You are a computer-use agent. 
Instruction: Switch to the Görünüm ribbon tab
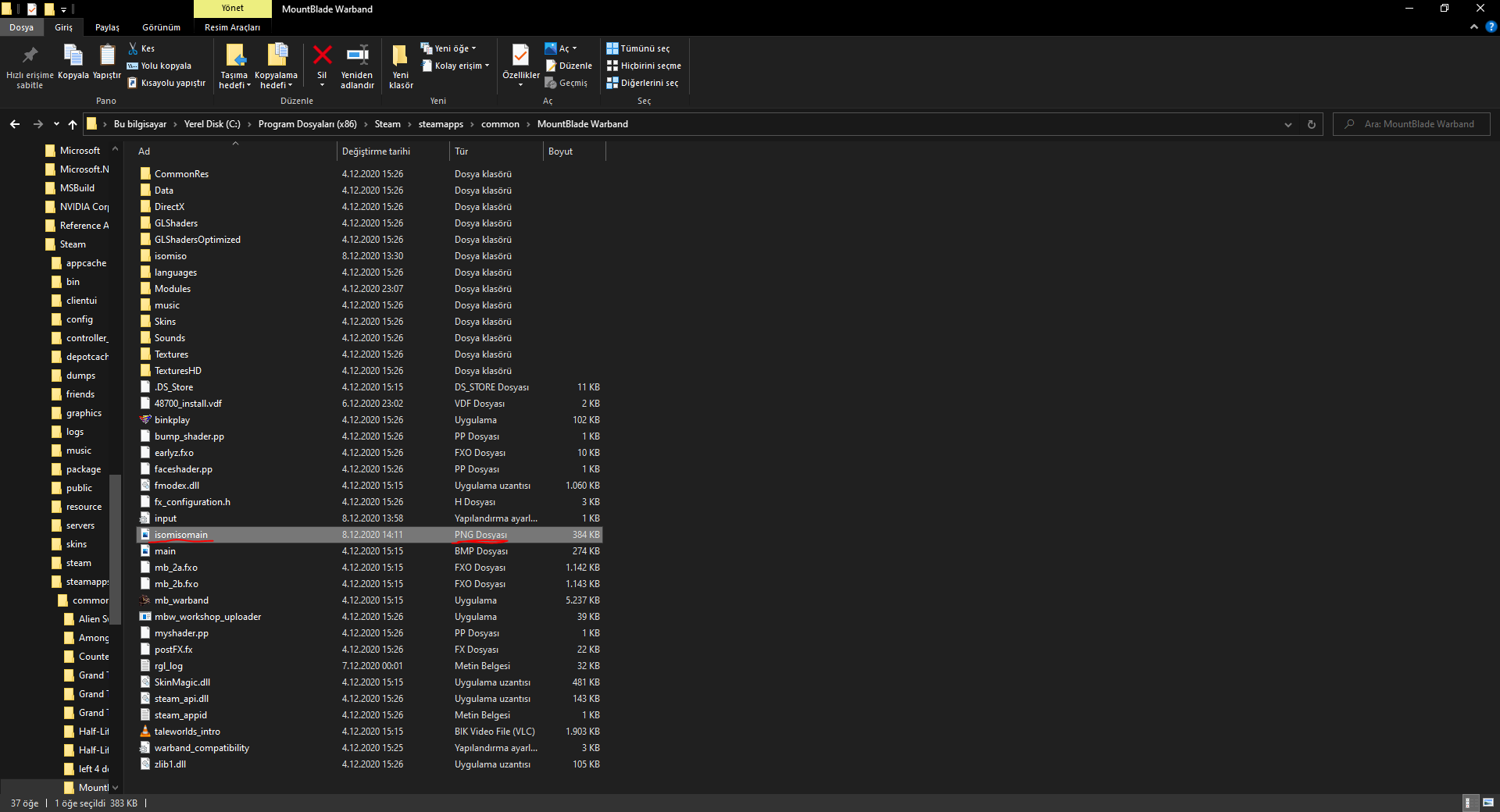(162, 27)
